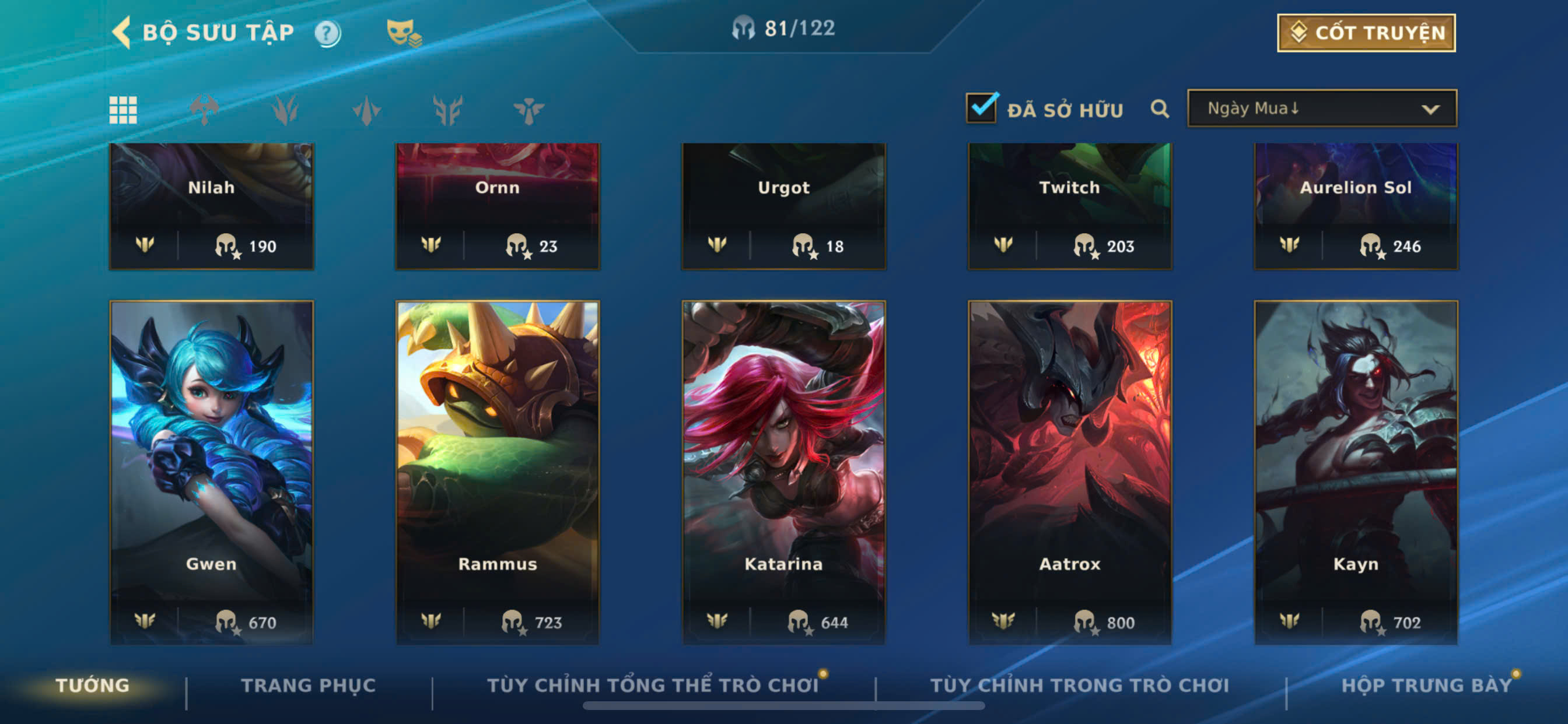Filter by the third role emblem icon
The width and height of the screenshot is (1568, 724).
coord(366,110)
